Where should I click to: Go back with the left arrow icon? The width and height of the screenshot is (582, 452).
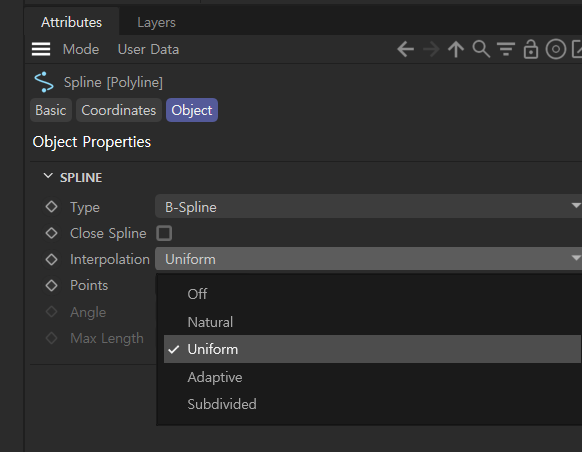tap(405, 49)
